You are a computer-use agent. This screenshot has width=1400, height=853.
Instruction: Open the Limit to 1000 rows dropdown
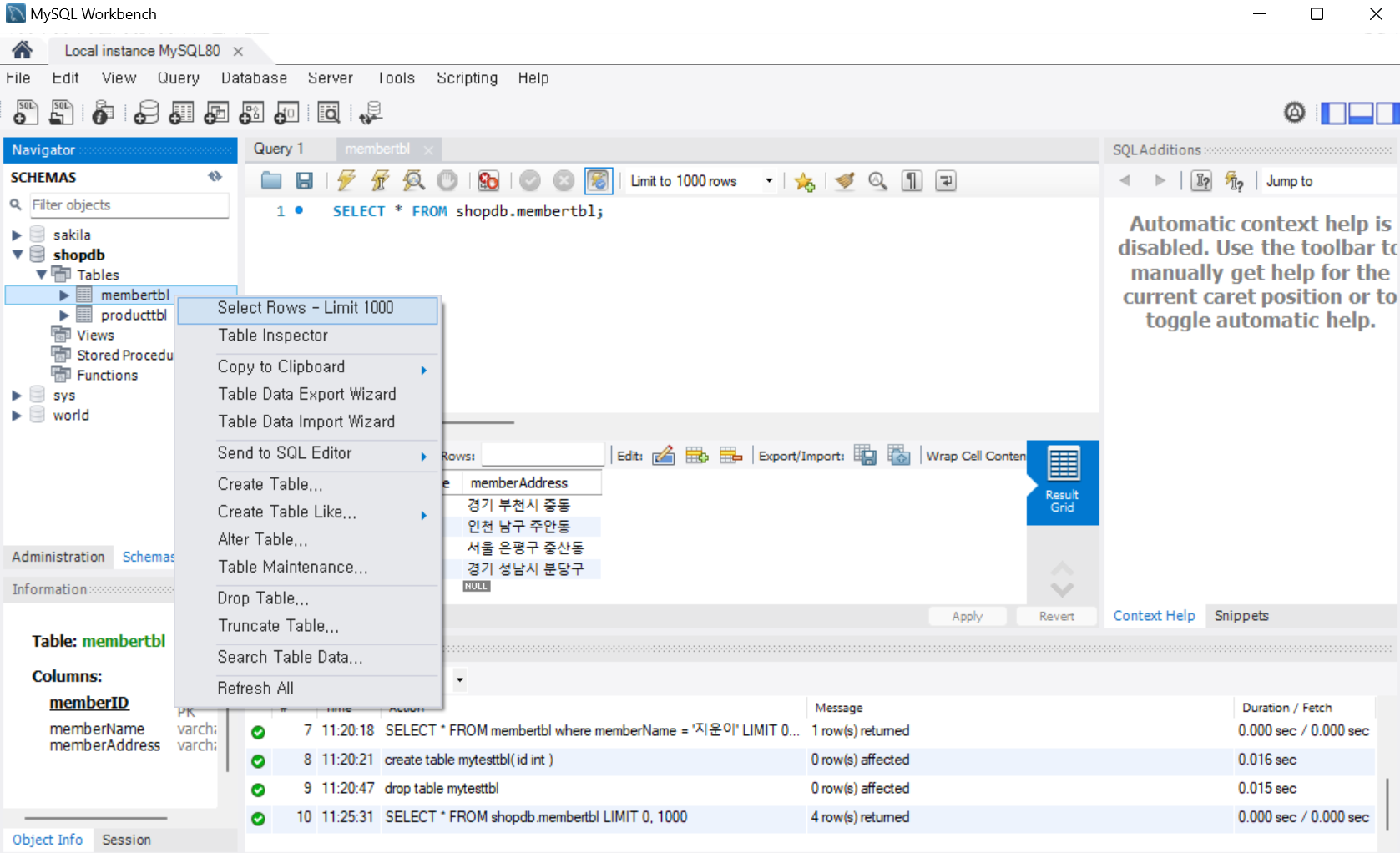coord(769,181)
